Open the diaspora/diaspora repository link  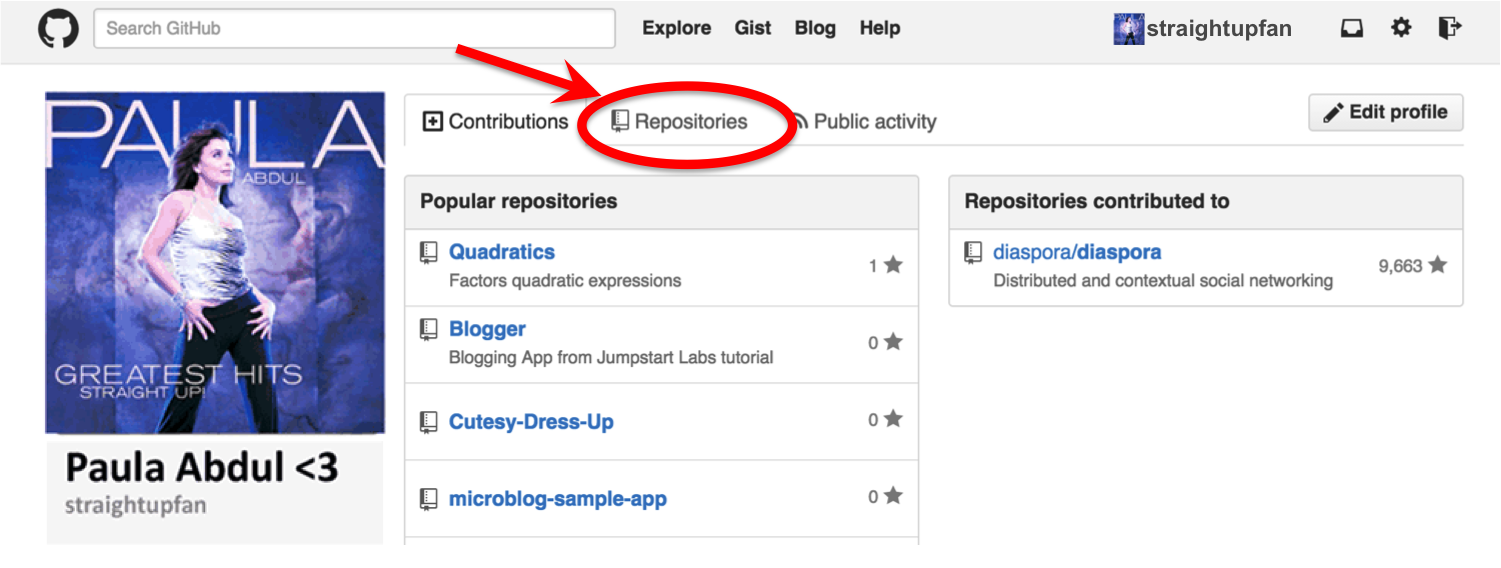[x=1077, y=253]
